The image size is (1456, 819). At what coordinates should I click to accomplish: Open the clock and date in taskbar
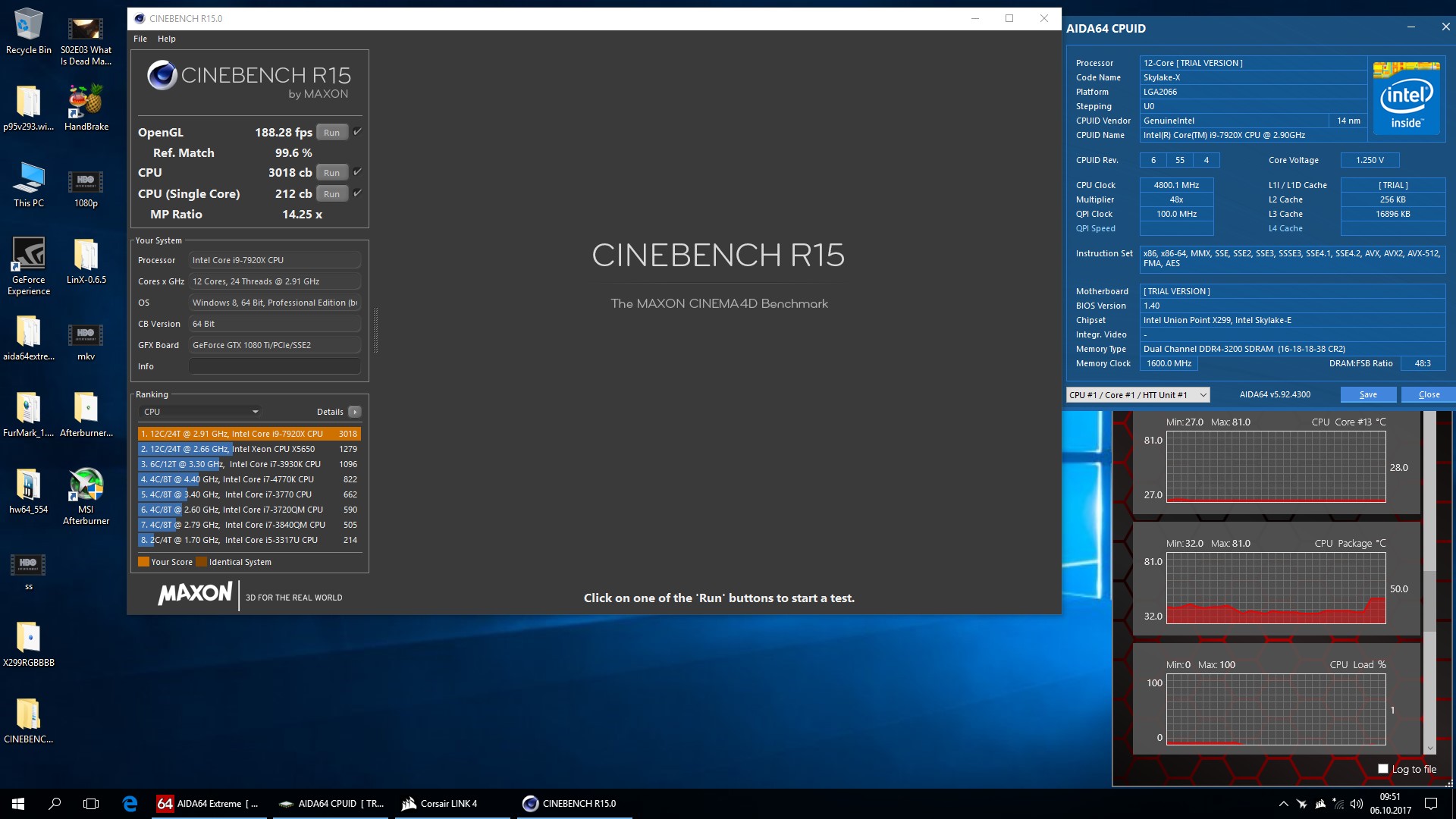[1390, 803]
